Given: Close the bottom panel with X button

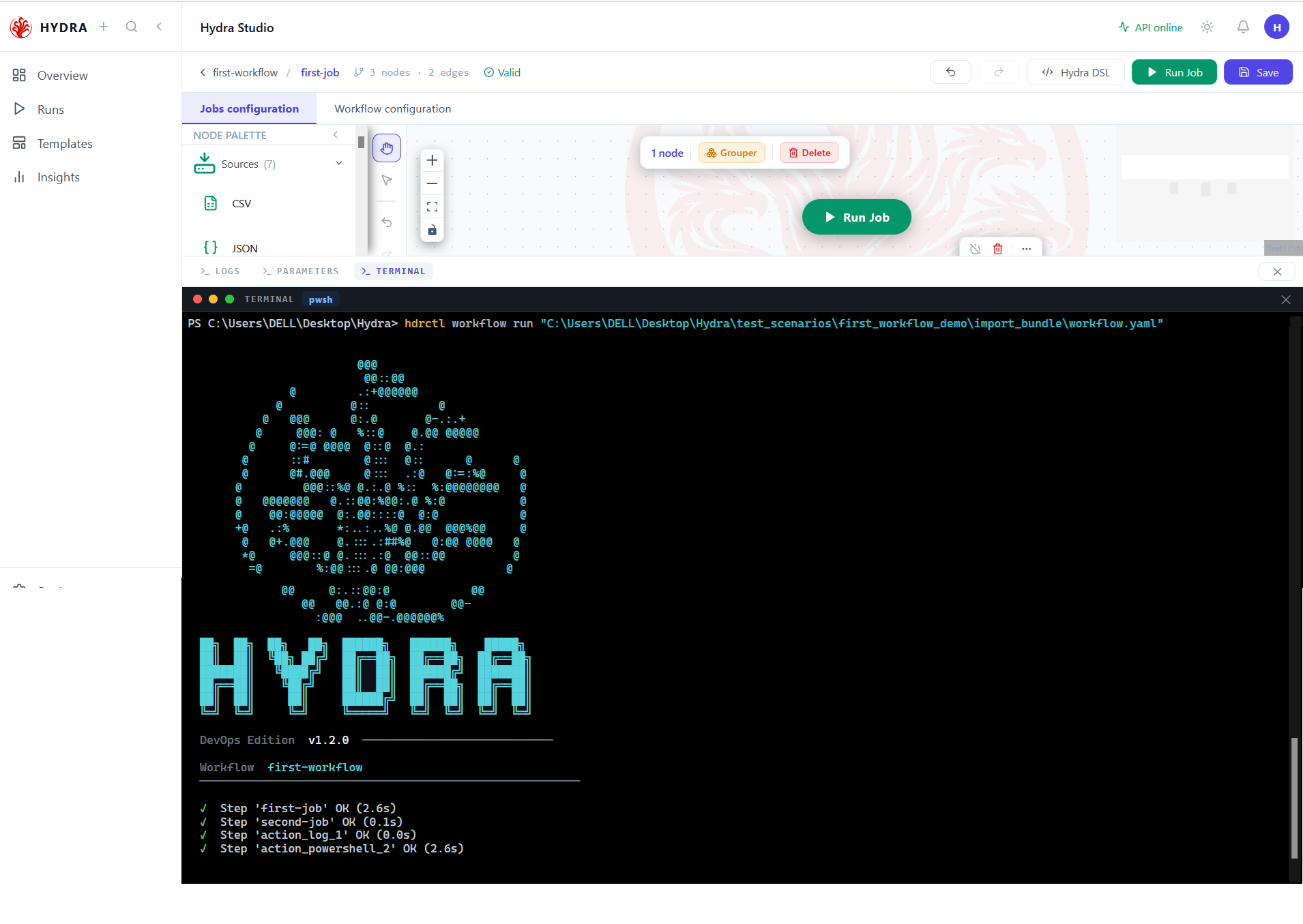Looking at the screenshot, I should click(1277, 271).
